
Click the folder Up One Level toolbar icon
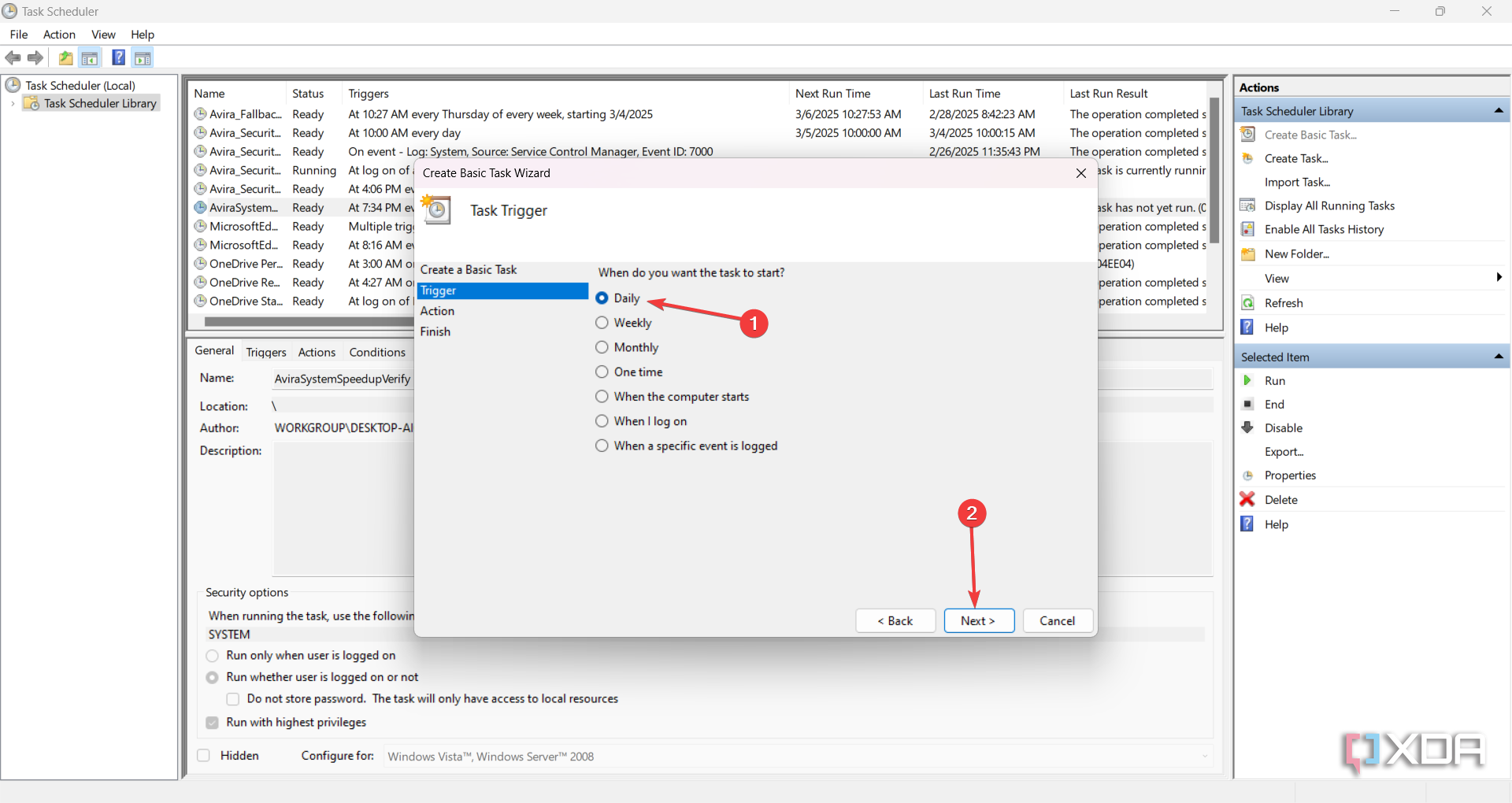click(65, 57)
